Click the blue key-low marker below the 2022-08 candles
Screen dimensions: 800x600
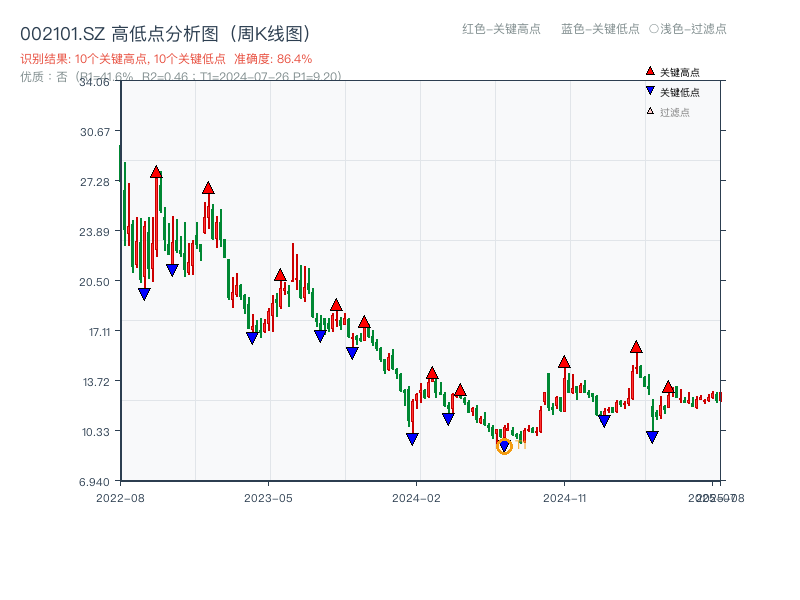click(x=143, y=294)
